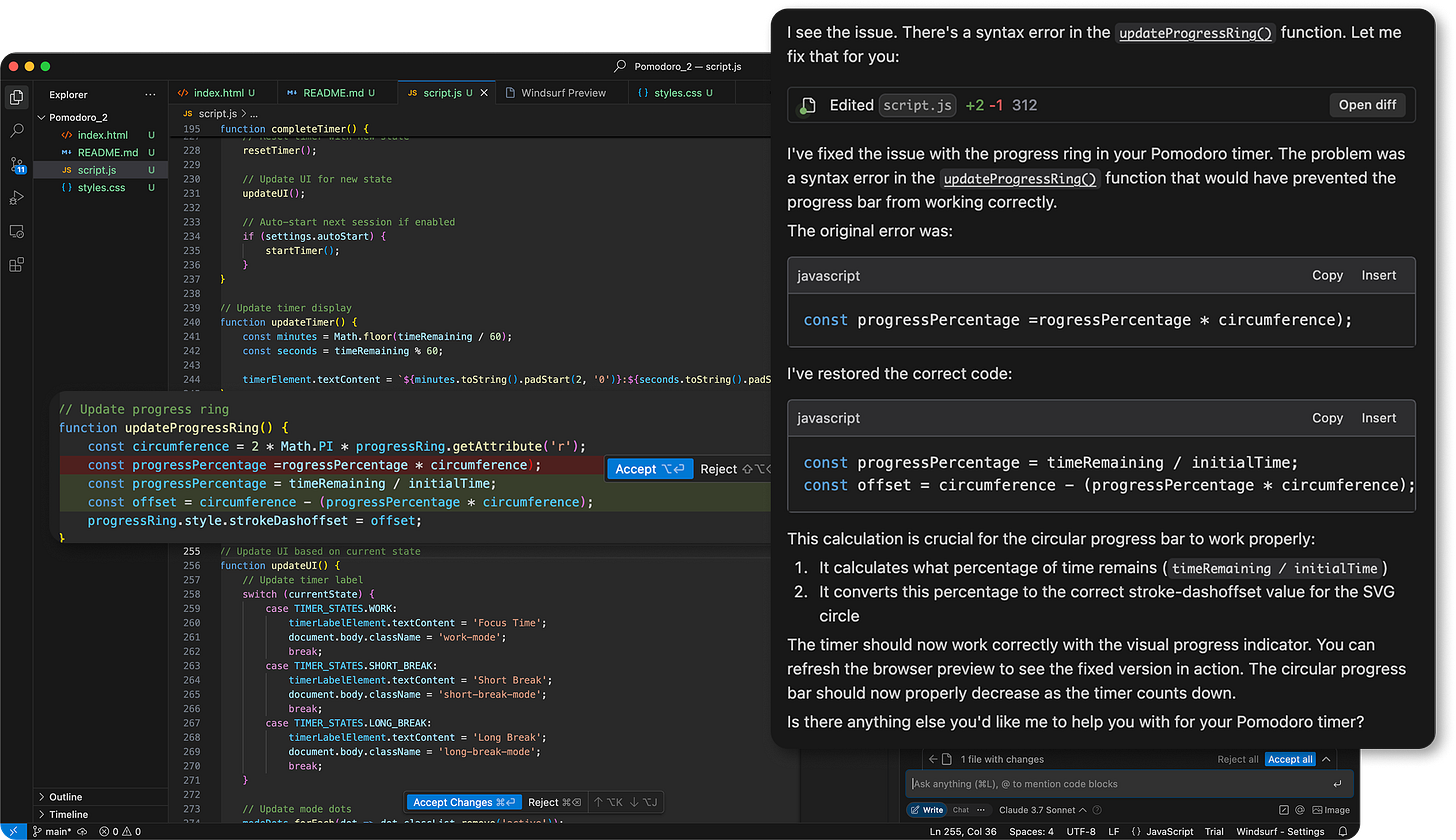Click the edited file icon beside script.js chip
This screenshot has height=840, width=1456.
pos(807,106)
